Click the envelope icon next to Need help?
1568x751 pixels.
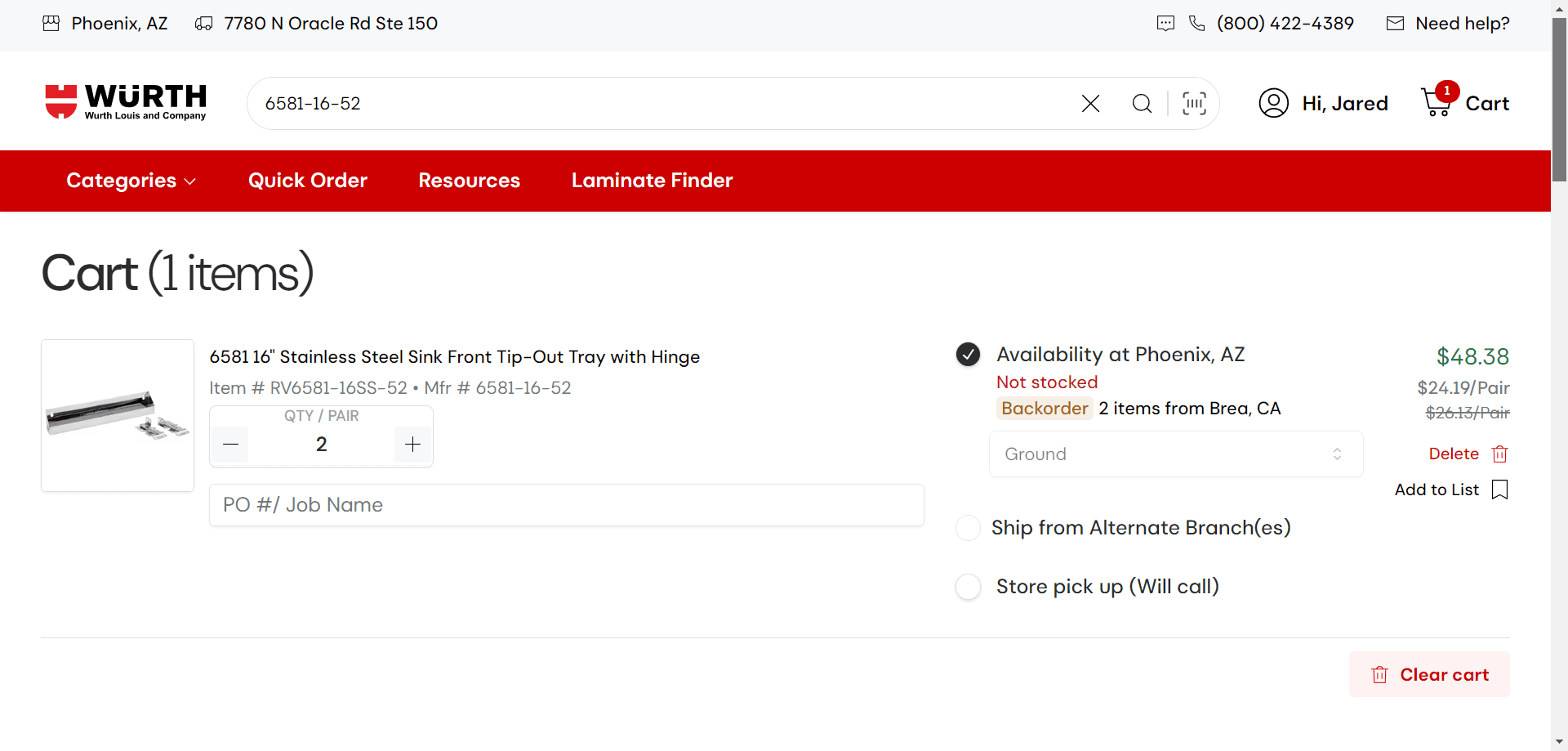pos(1395,24)
